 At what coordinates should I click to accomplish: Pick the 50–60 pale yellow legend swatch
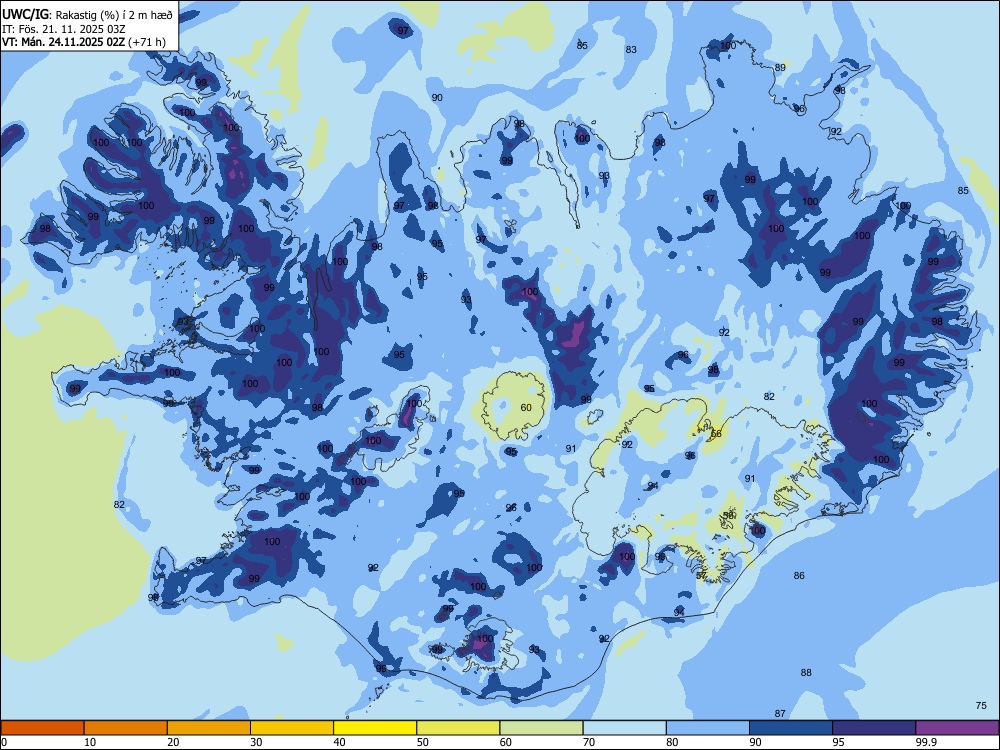pyautogui.click(x=458, y=728)
